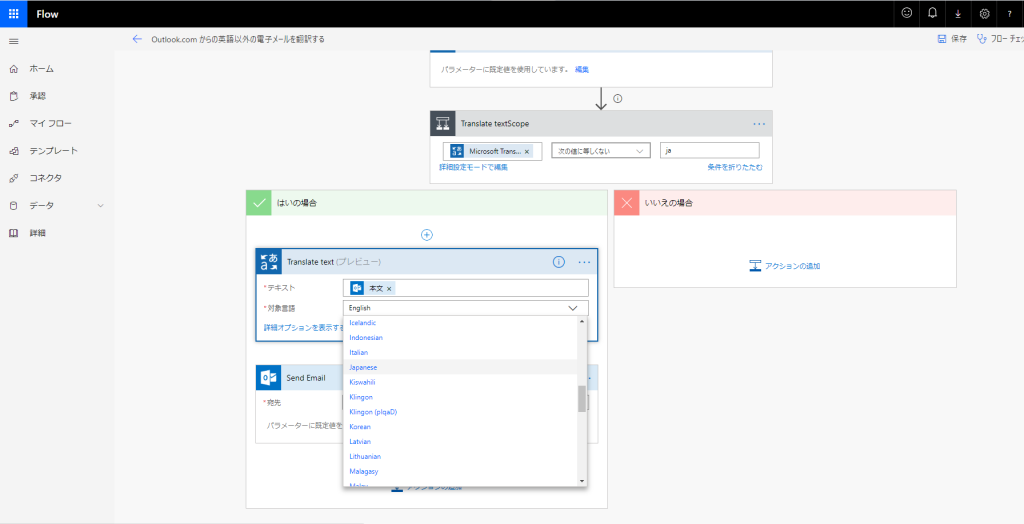Click the save disk icon

[942, 39]
